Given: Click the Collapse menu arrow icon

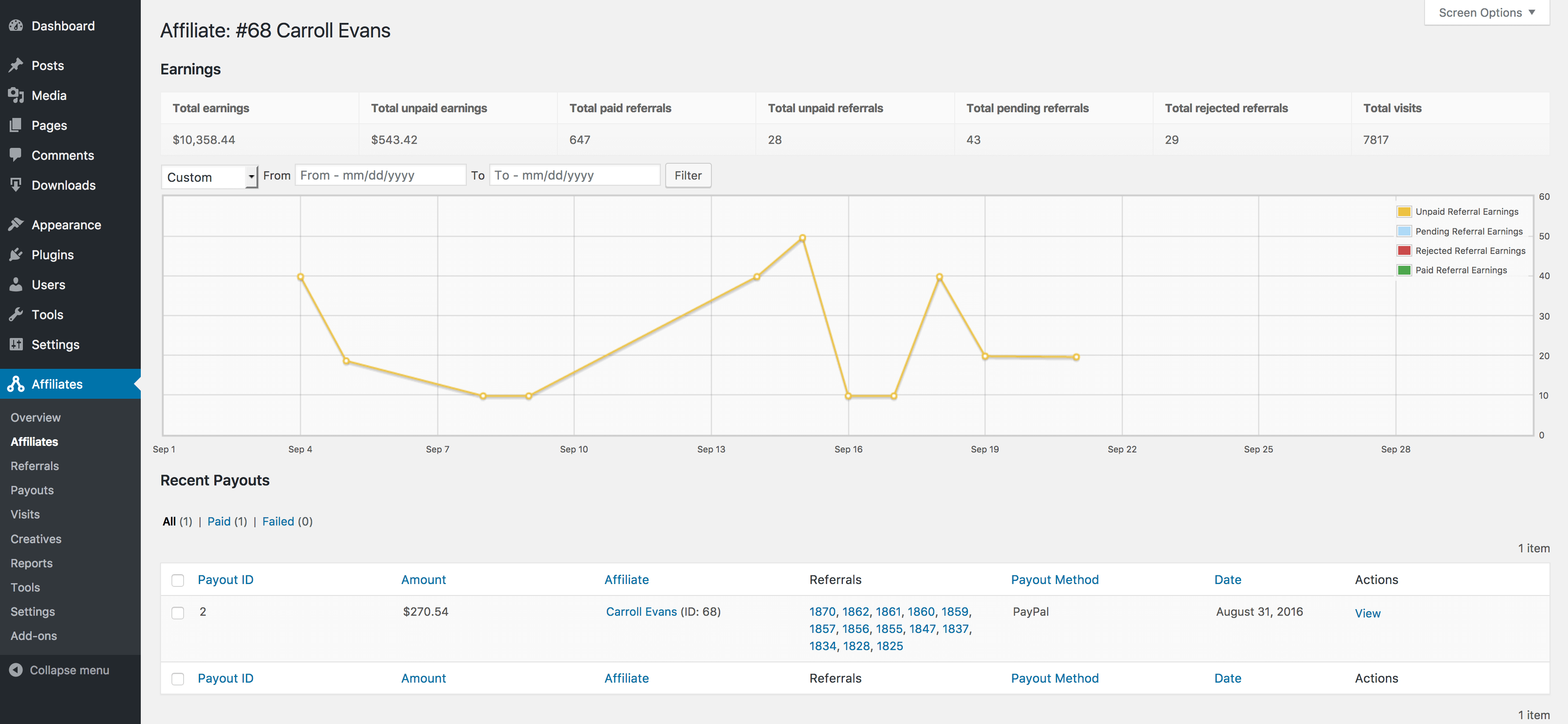Looking at the screenshot, I should pyautogui.click(x=16, y=670).
